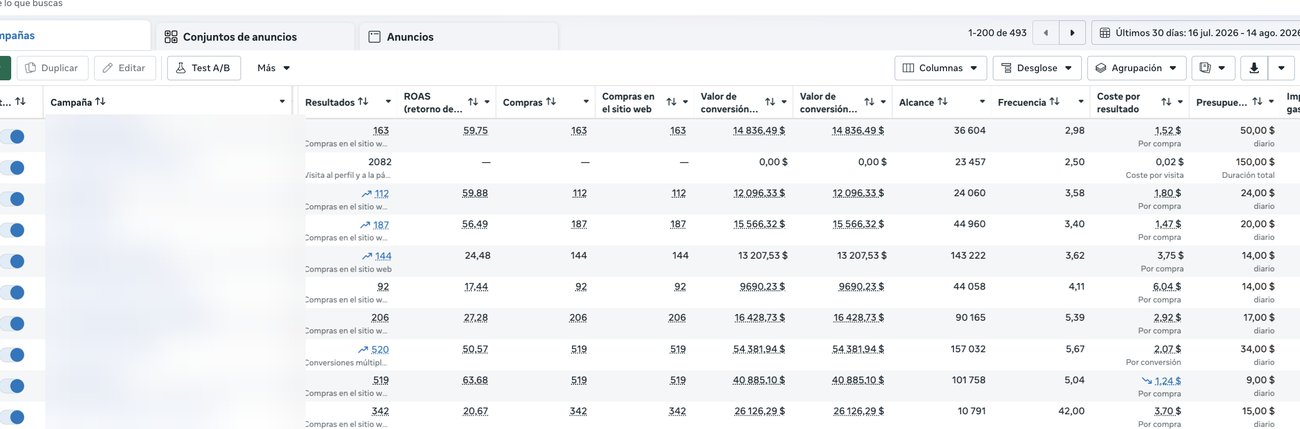Open export options arrow beside download
Image resolution: width=1300 pixels, height=429 pixels.
[1282, 68]
